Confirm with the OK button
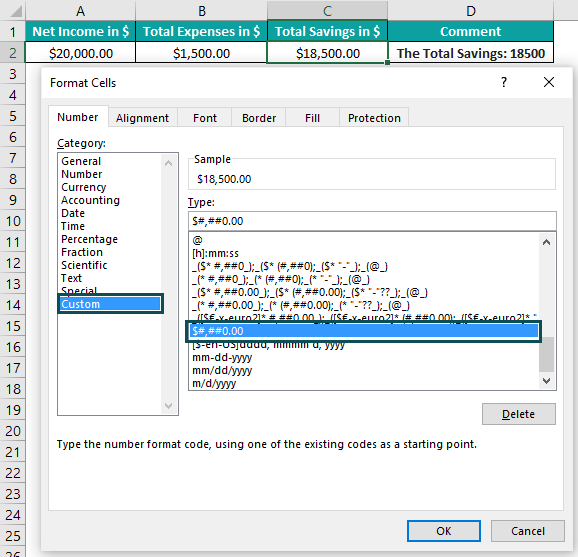Image resolution: width=578 pixels, height=557 pixels. click(x=443, y=531)
